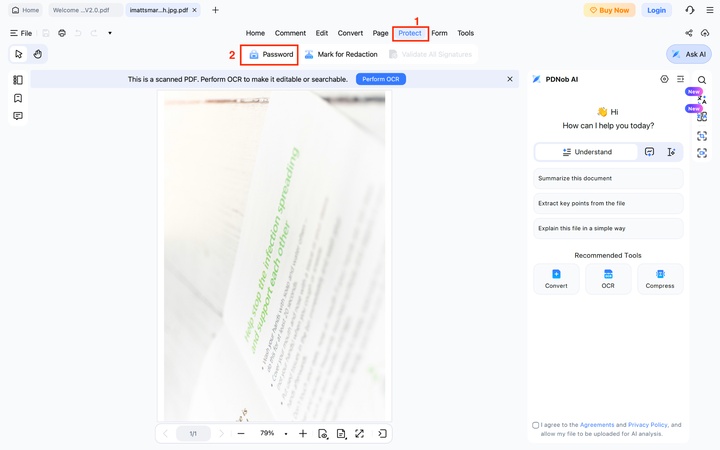Click the Login button

click(x=656, y=10)
